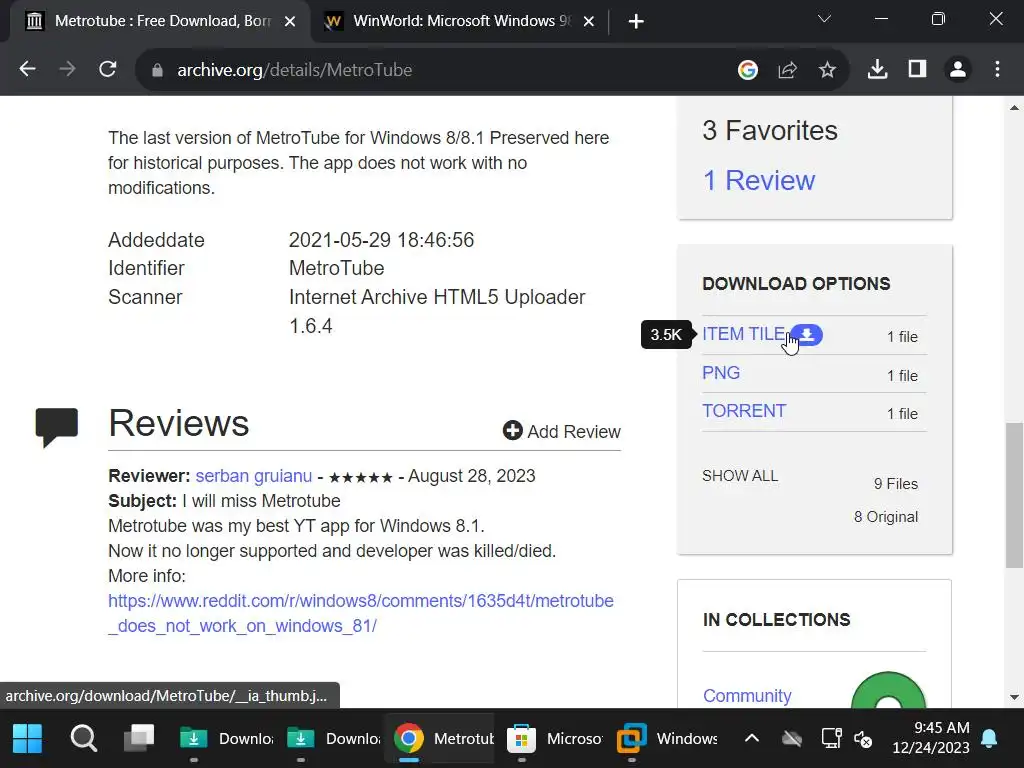Download the ITEM TILE file via blue icon
1024x768 pixels.
point(807,334)
